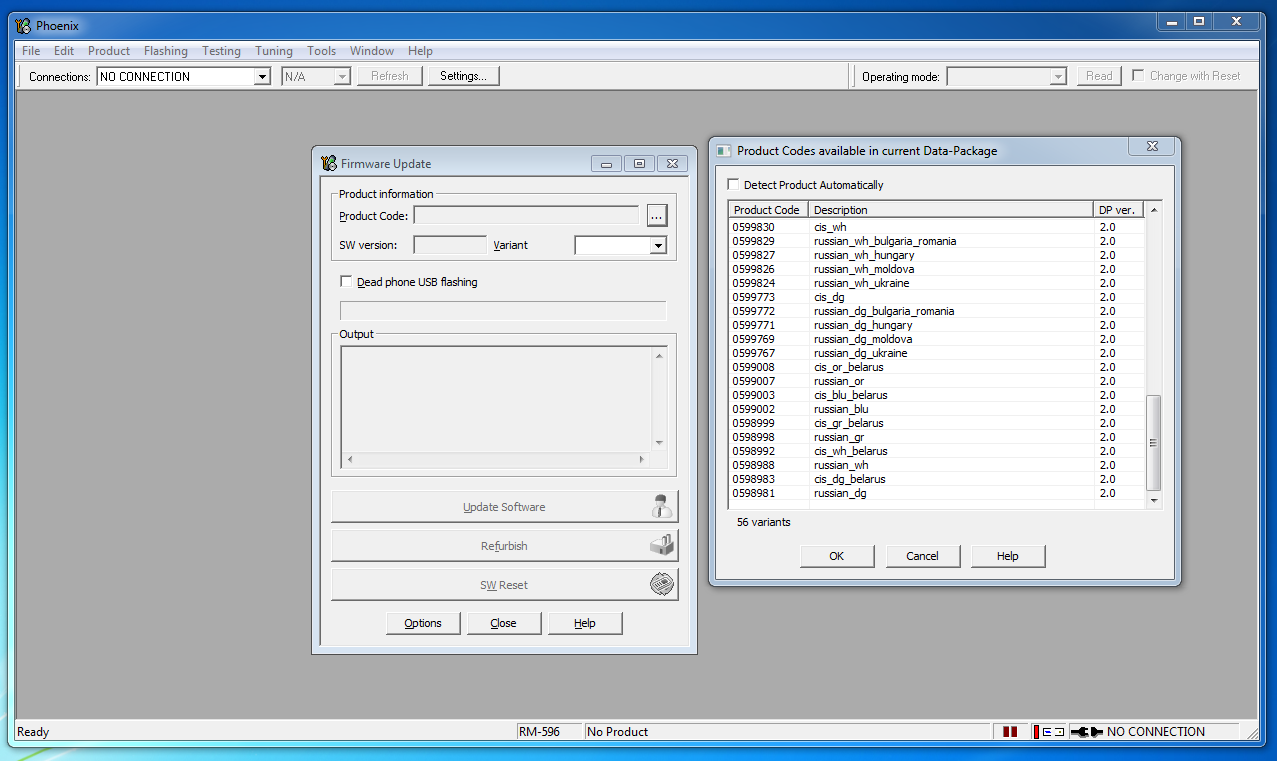Click the factory icon on Refurbish button

(661, 545)
